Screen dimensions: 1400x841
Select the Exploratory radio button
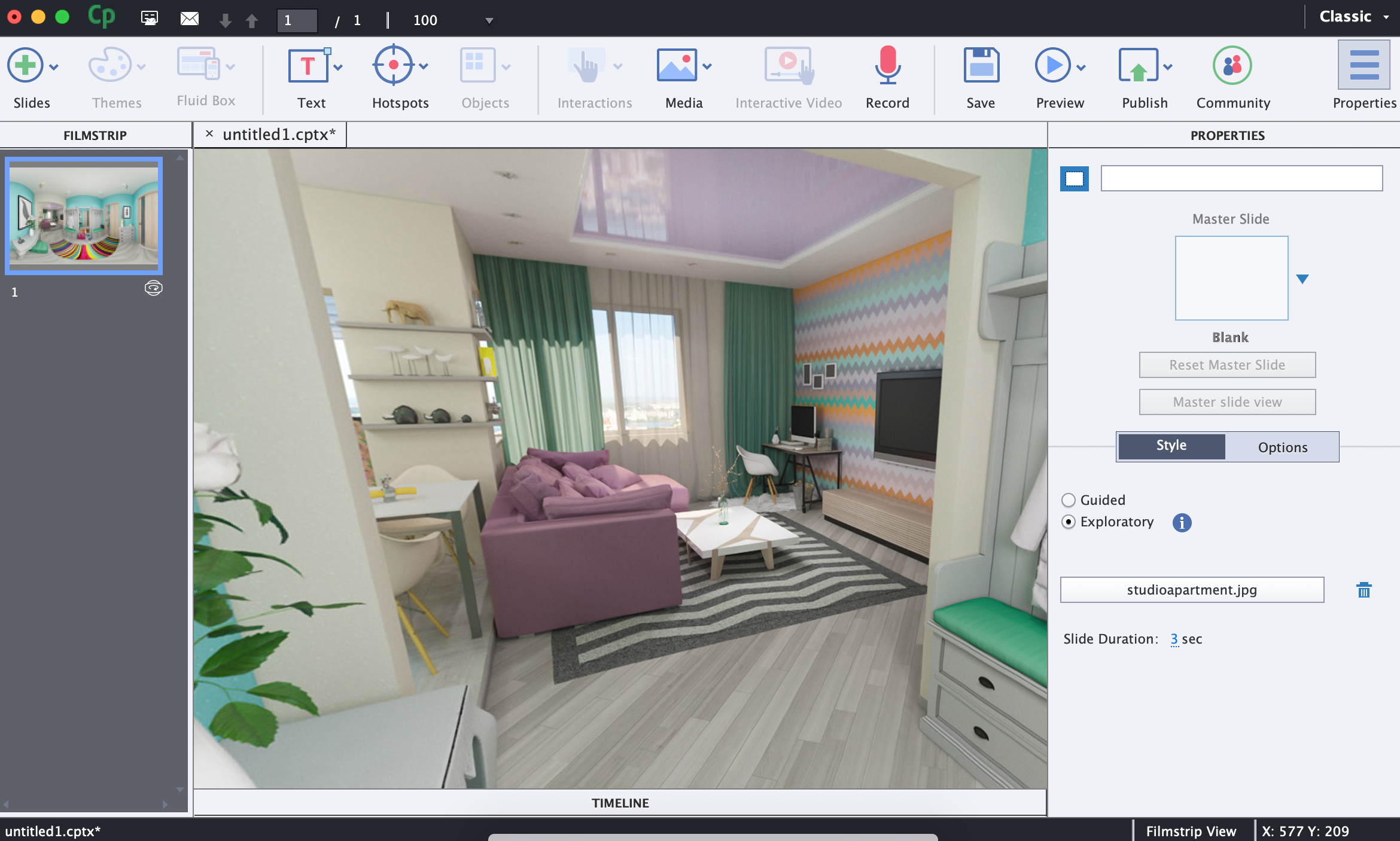[1067, 521]
